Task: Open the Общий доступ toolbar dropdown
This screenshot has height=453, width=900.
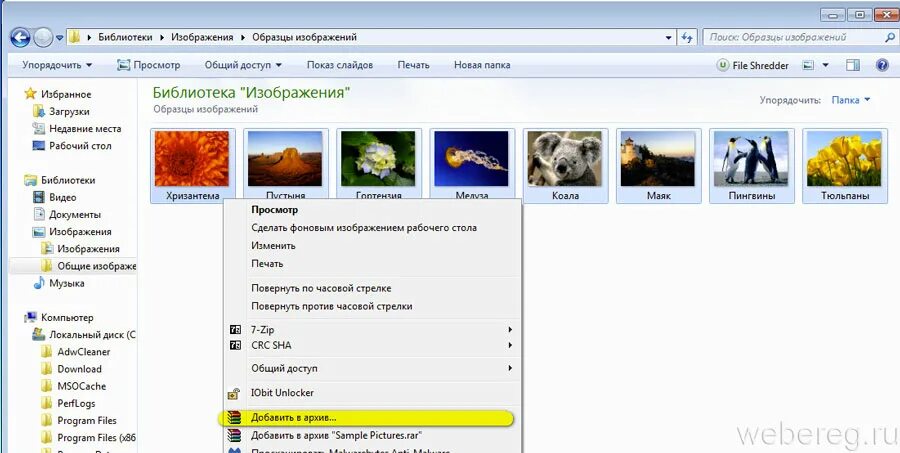Action: pos(243,65)
